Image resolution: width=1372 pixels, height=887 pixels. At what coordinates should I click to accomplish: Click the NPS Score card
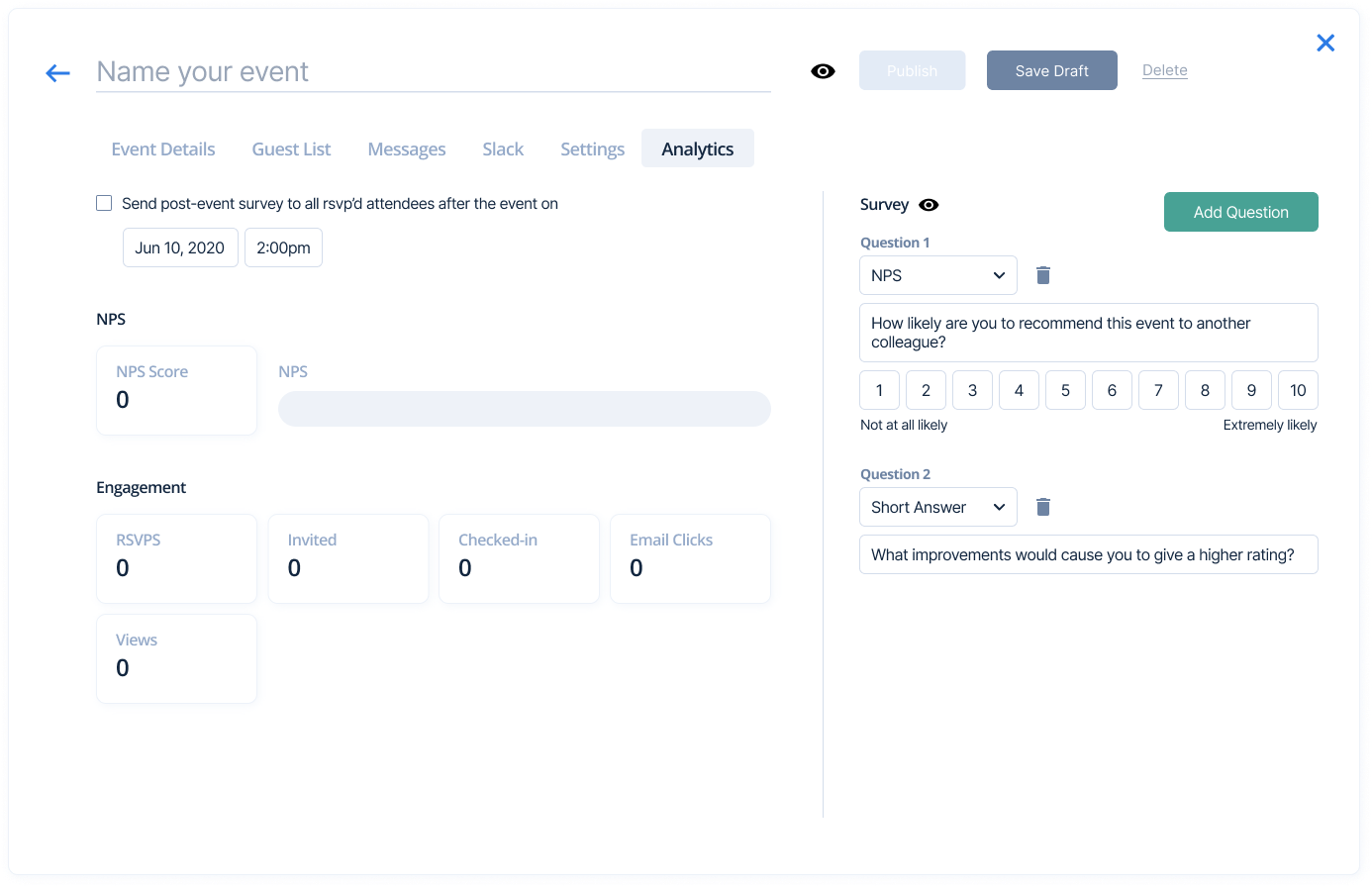[176, 390]
